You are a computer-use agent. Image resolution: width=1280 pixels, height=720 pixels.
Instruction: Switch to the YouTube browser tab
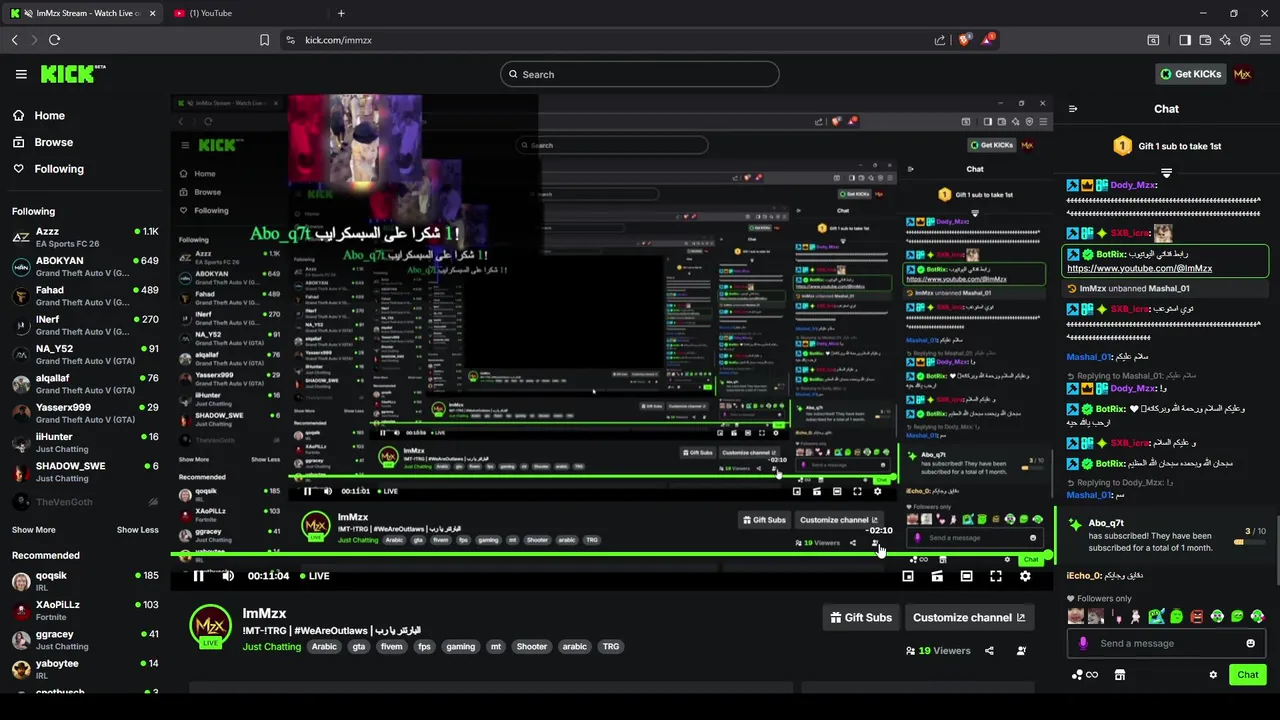pyautogui.click(x=245, y=13)
